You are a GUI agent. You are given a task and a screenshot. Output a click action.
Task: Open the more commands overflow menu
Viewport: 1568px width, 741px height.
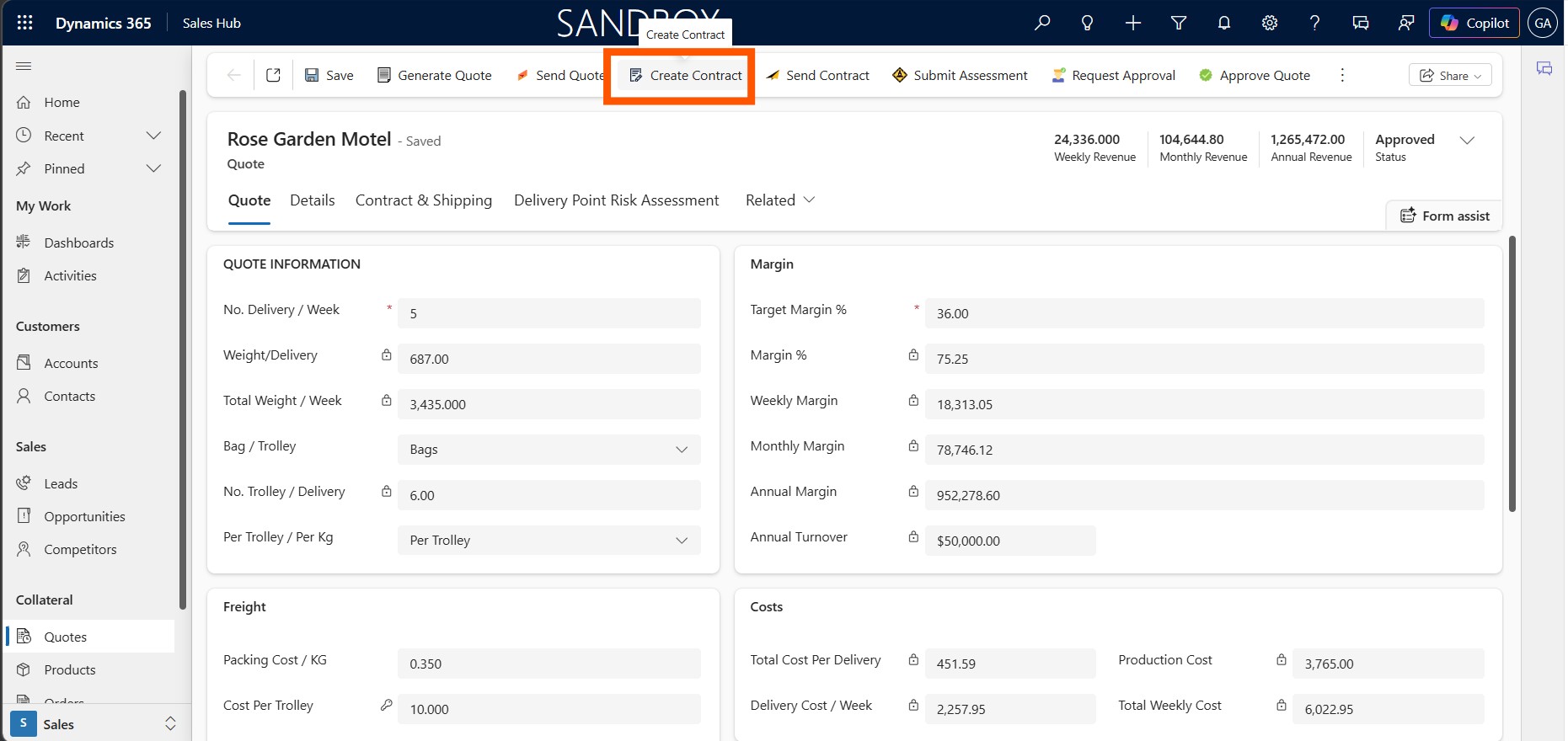pos(1342,75)
